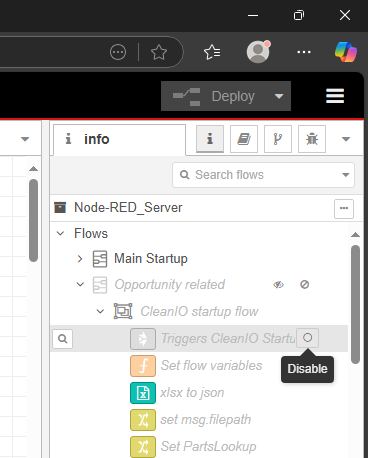This screenshot has height=458, width=368.
Task: Open browser Settings and more menu
Action: (304, 52)
